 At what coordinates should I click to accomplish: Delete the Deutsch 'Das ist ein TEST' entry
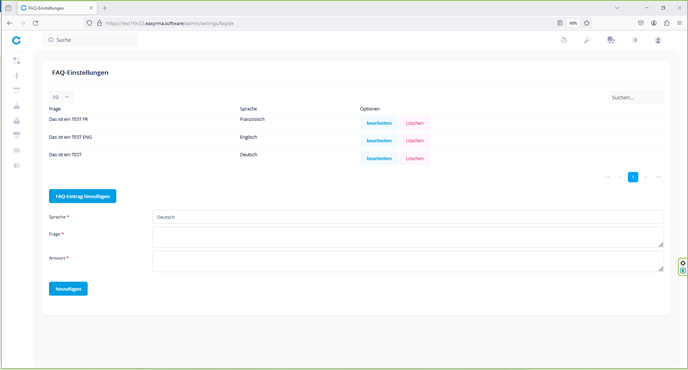point(415,158)
